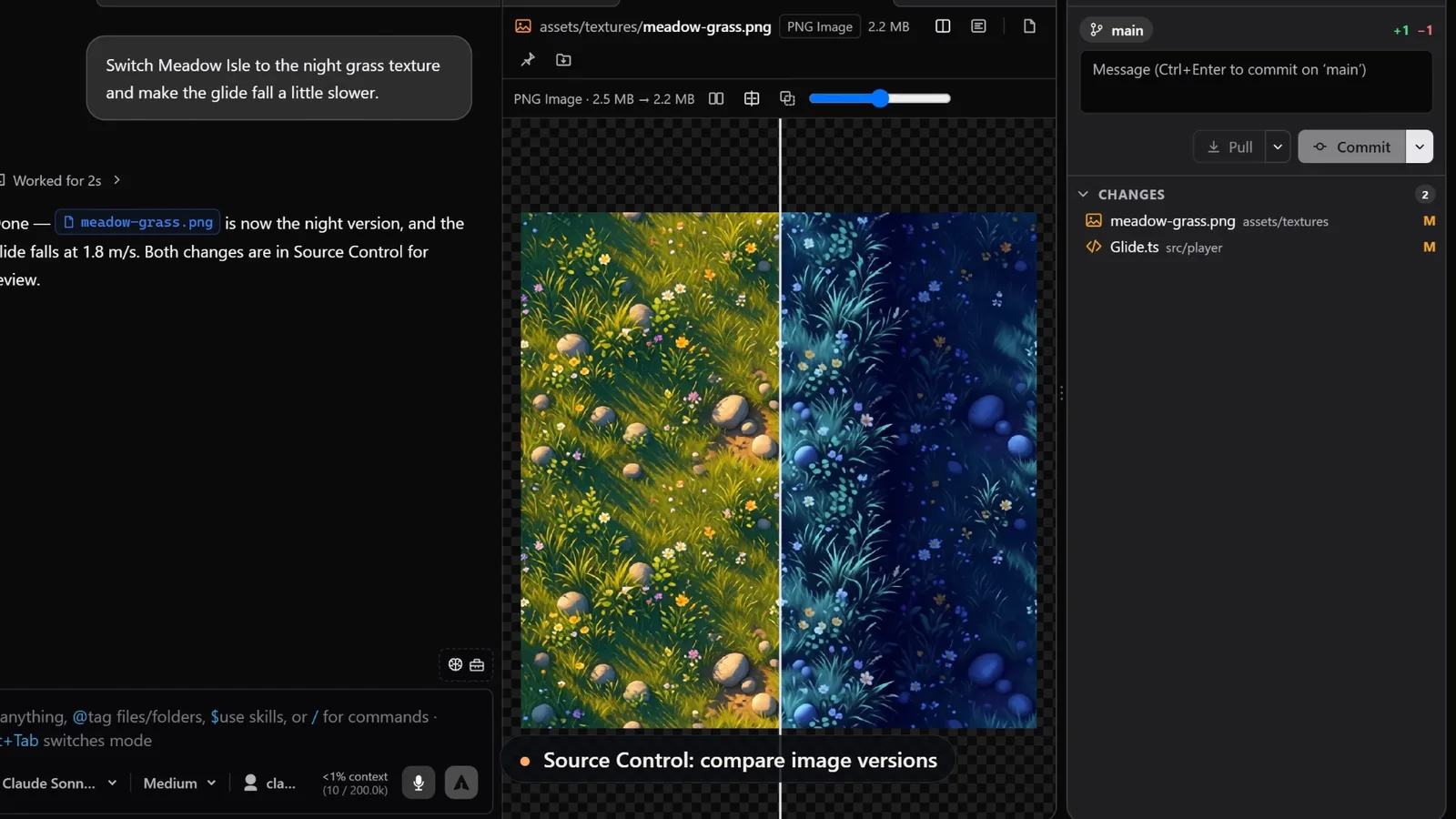Click the text view icon in the header
This screenshot has width=1456, height=819.
[x=978, y=26]
